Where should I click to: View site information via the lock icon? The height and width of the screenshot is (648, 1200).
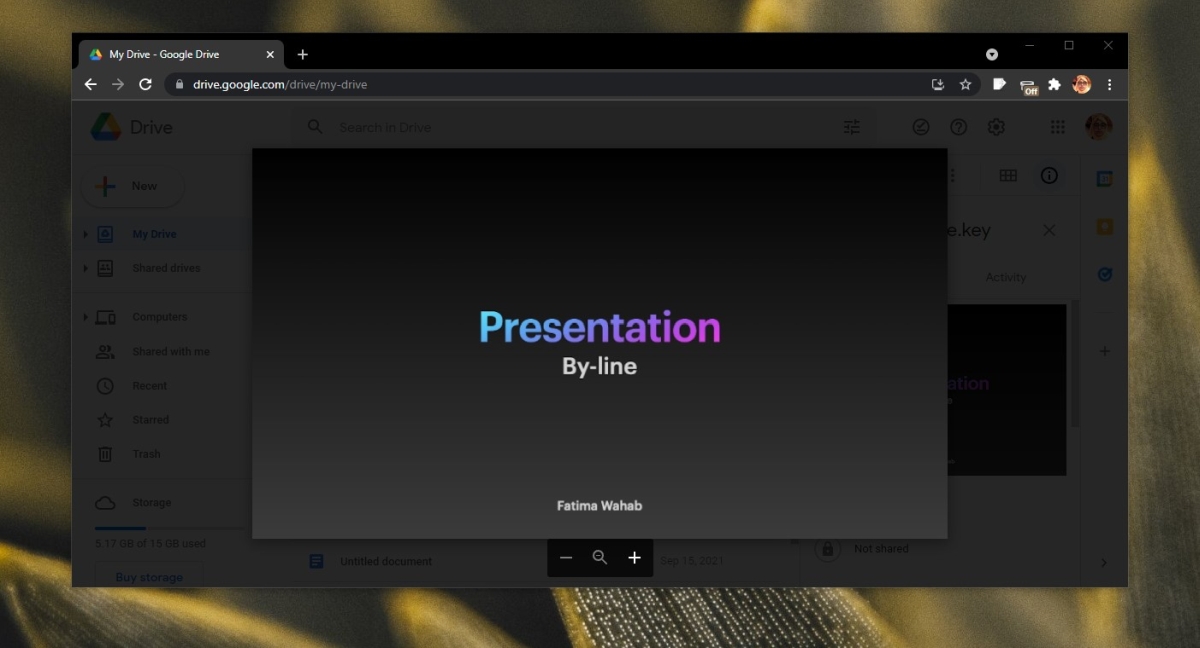point(180,85)
